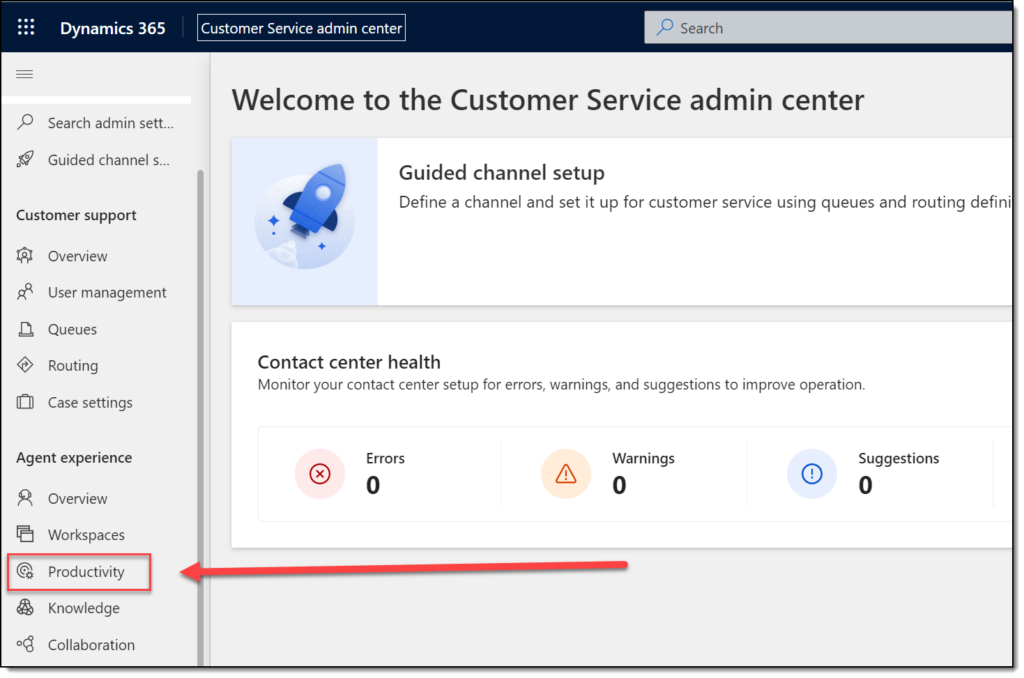Click the search admin settings magnifier icon
Image resolution: width=1024 pixels, height=678 pixels.
point(25,122)
